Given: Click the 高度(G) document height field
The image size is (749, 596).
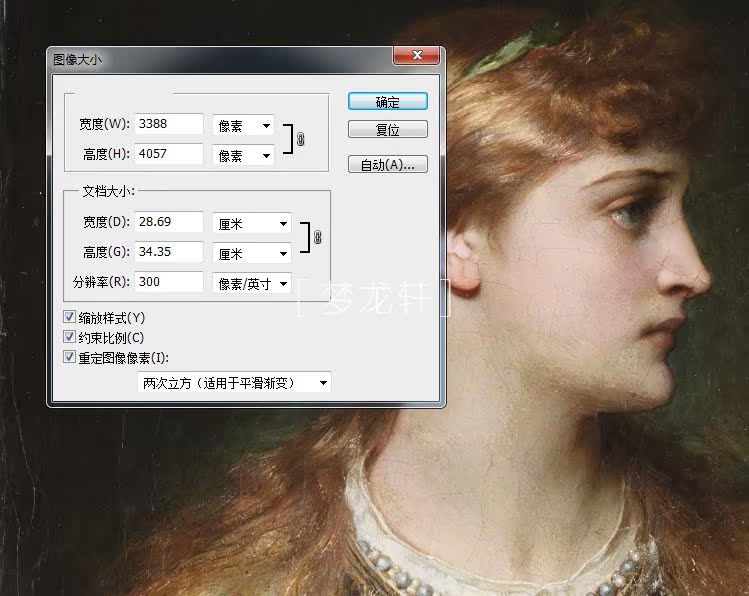Looking at the screenshot, I should [169, 252].
